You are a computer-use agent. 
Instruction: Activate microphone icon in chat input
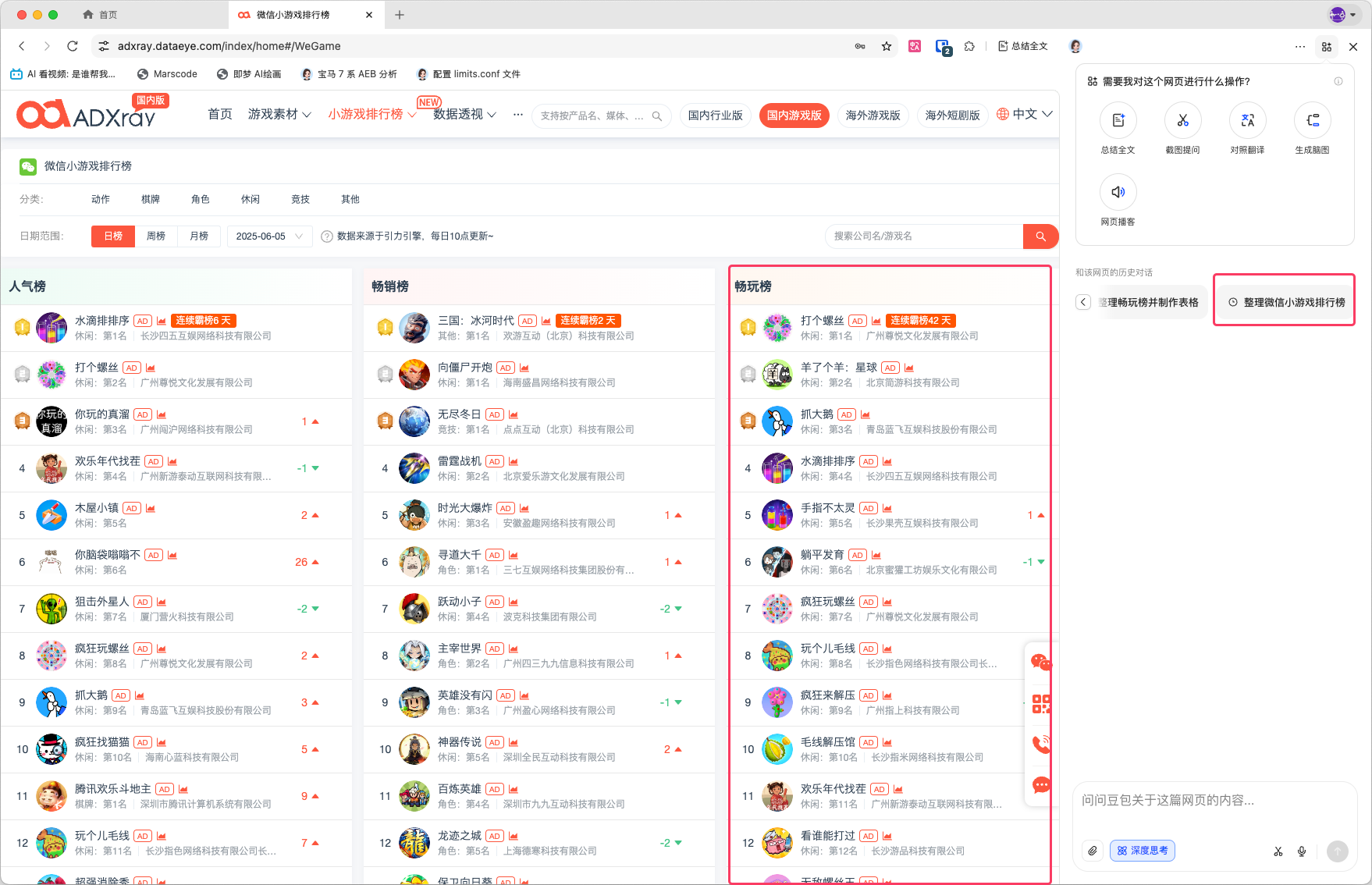pos(1302,851)
